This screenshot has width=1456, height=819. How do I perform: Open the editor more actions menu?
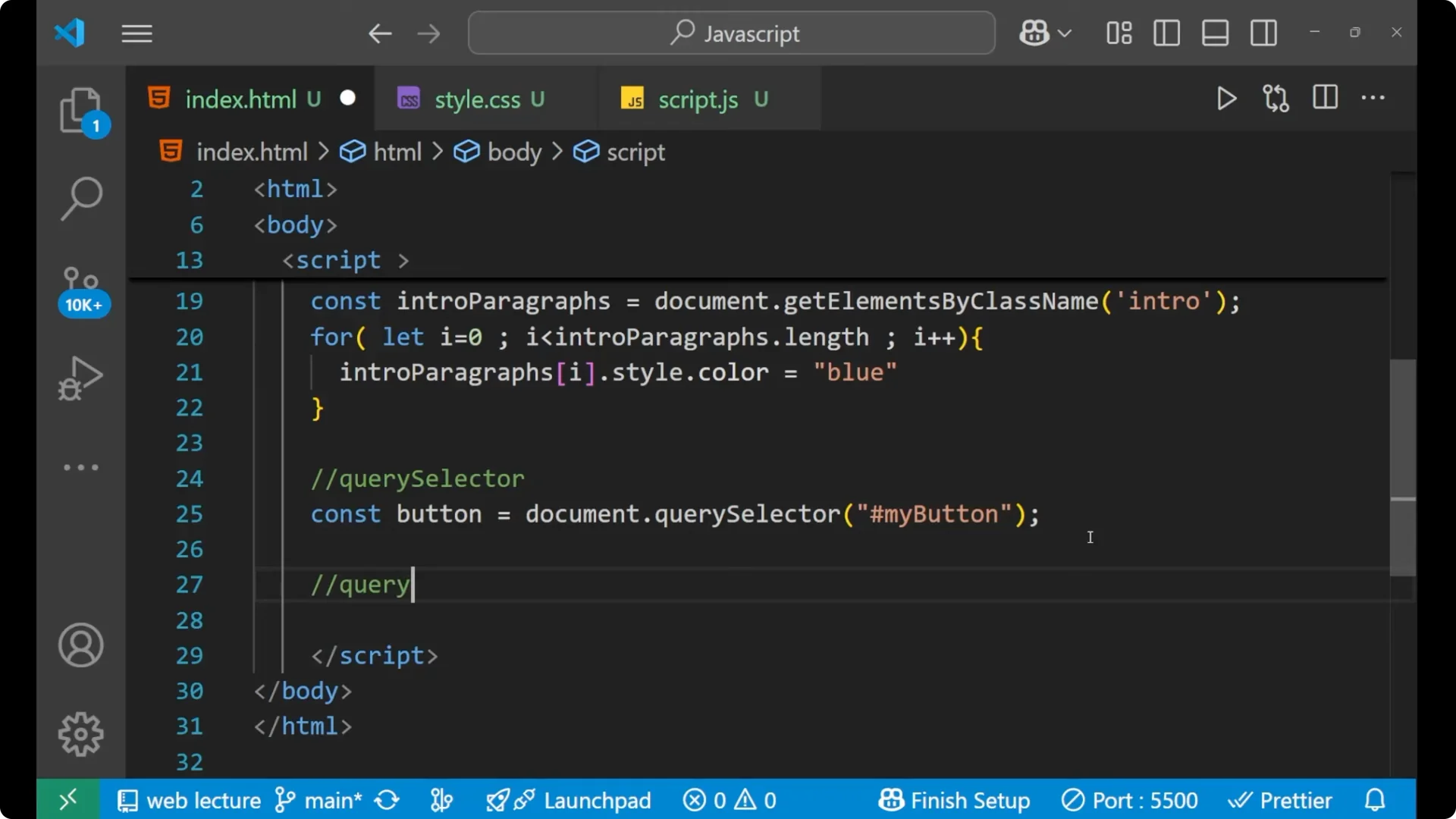(x=1373, y=99)
